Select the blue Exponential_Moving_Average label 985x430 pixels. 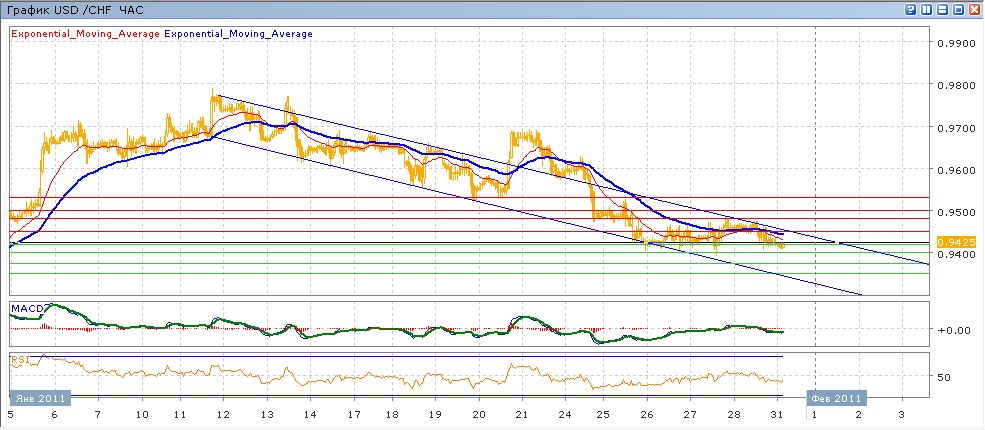pos(238,34)
